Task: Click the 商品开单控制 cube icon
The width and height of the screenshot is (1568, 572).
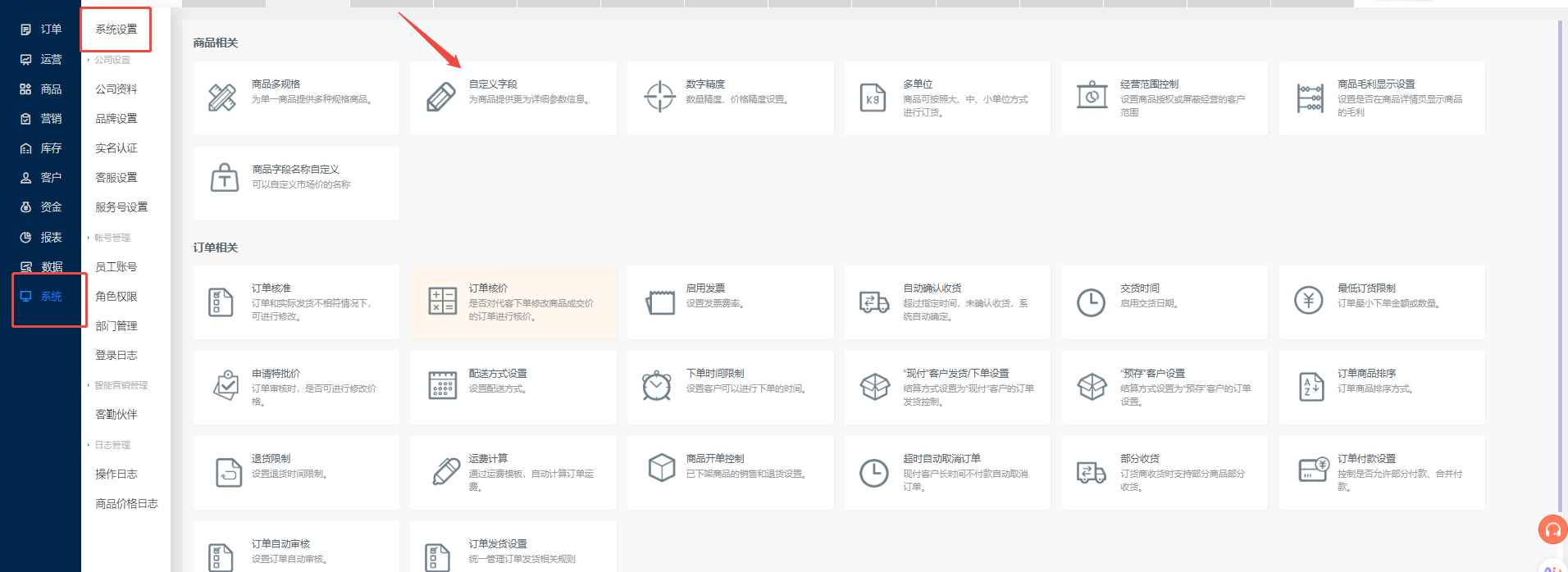Action: pyautogui.click(x=661, y=468)
